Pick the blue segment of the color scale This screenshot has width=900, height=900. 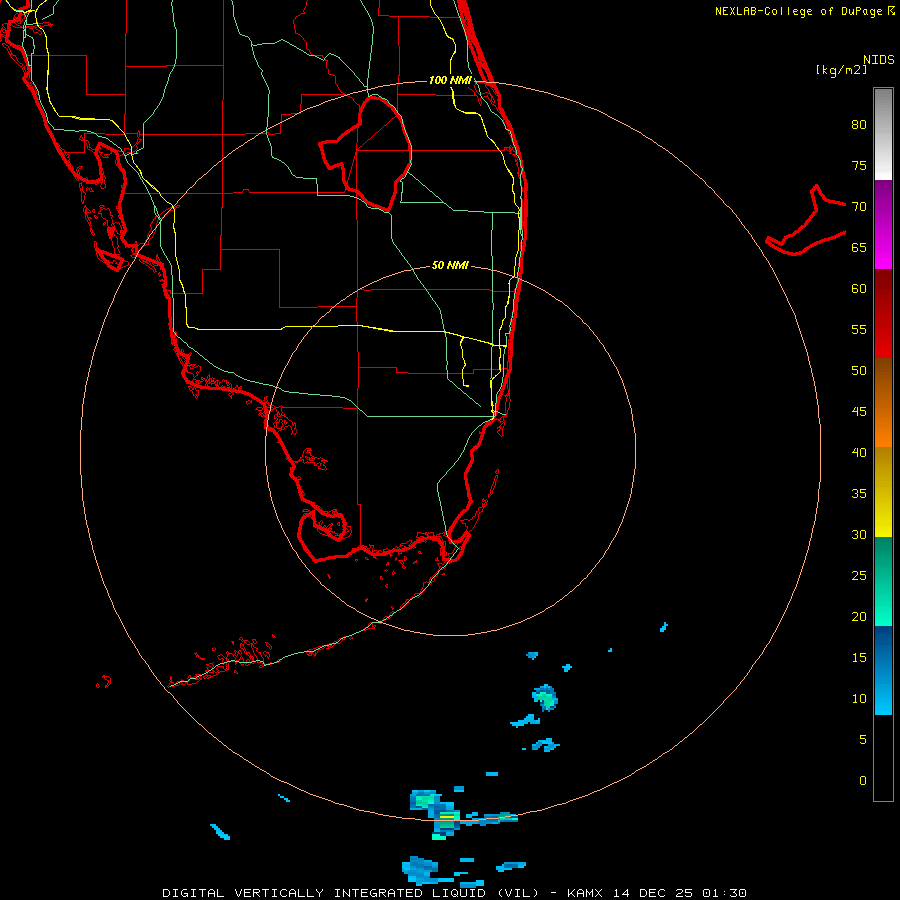[883, 670]
